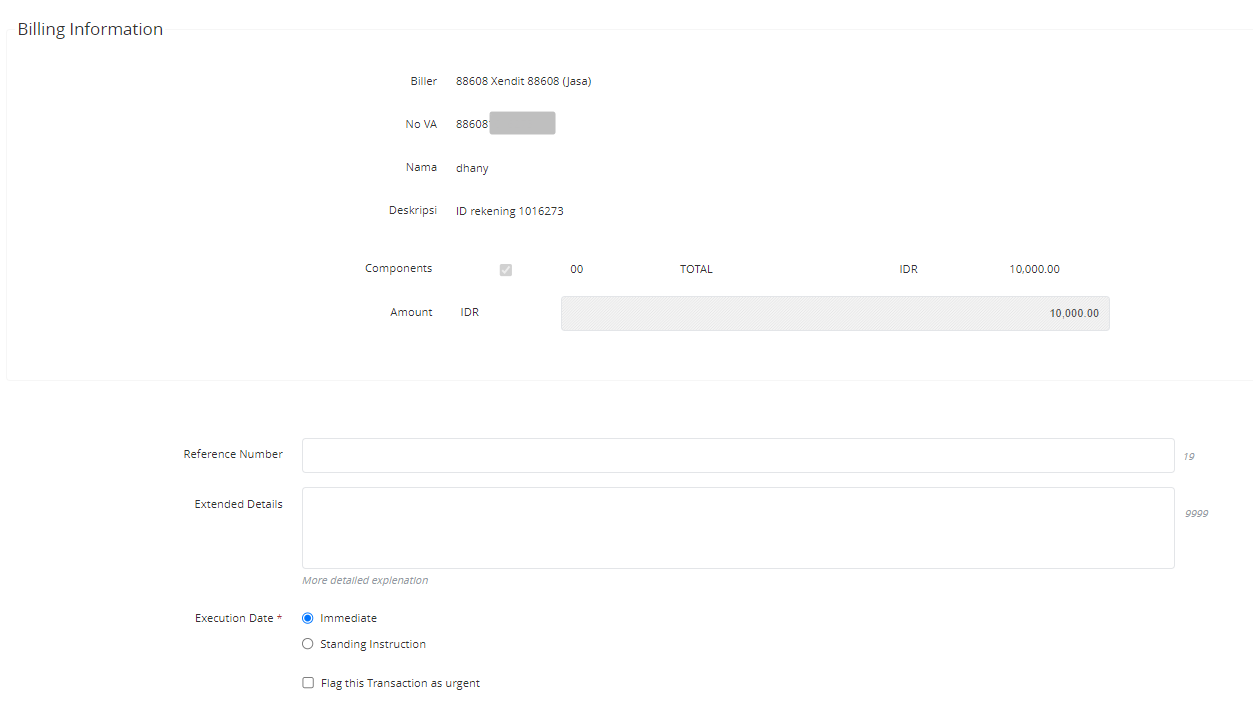Click the TOTAL text in Components row
The height and width of the screenshot is (715, 1253).
(696, 269)
